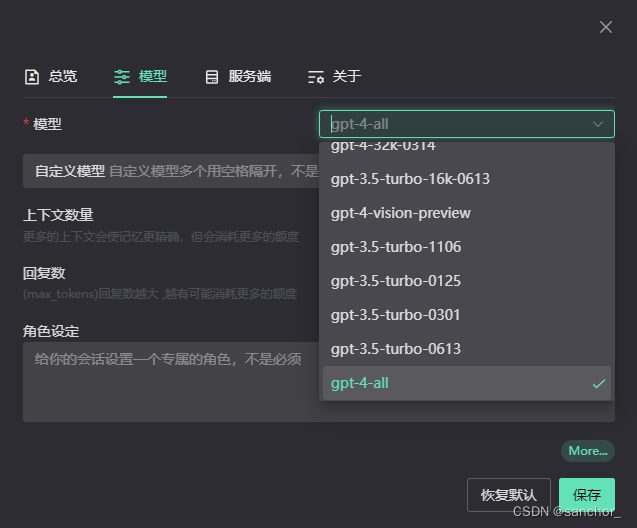
Task: Click the More... button
Action: 588,451
